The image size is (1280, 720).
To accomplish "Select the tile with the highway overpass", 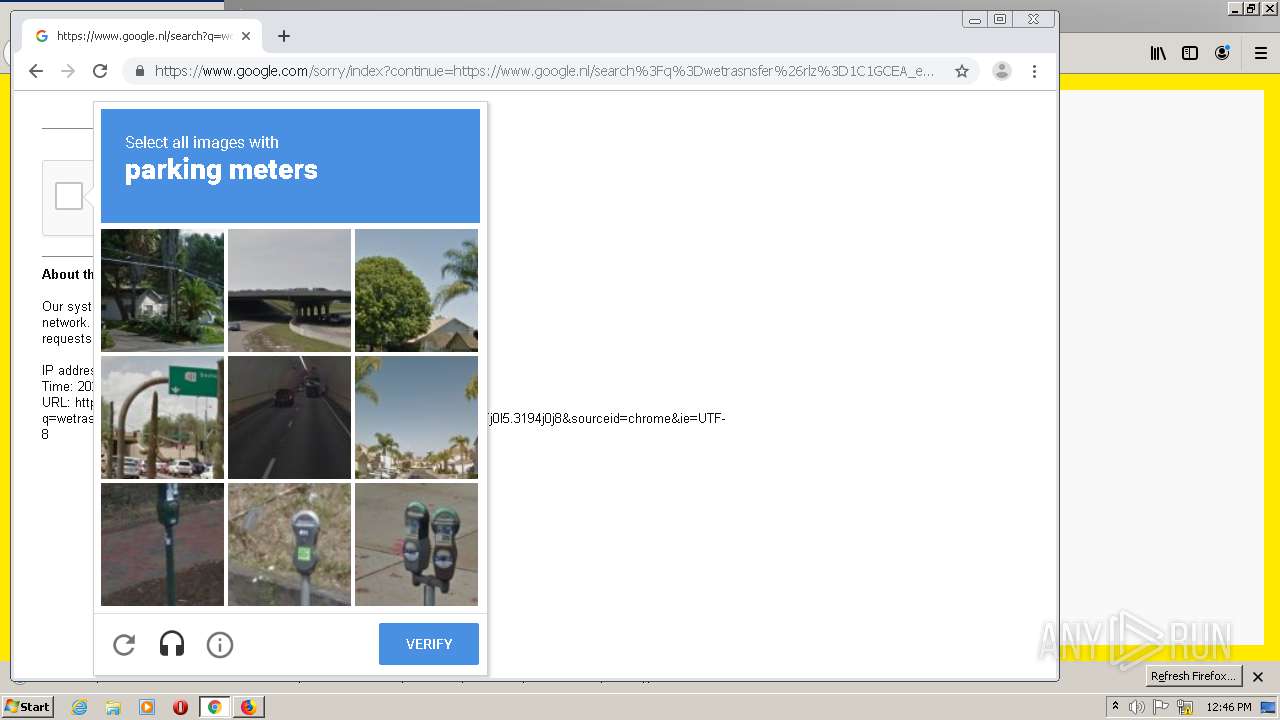I will [289, 290].
